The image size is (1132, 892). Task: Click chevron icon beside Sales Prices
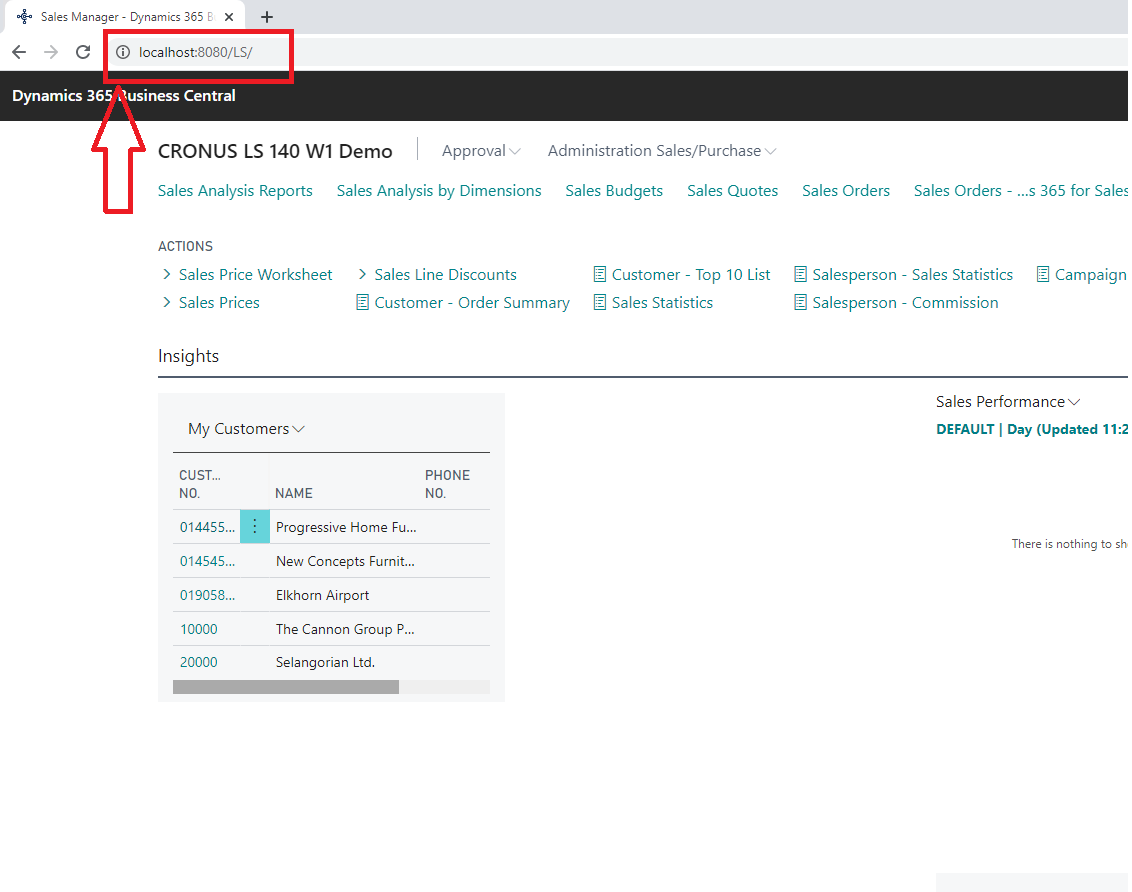coord(167,302)
